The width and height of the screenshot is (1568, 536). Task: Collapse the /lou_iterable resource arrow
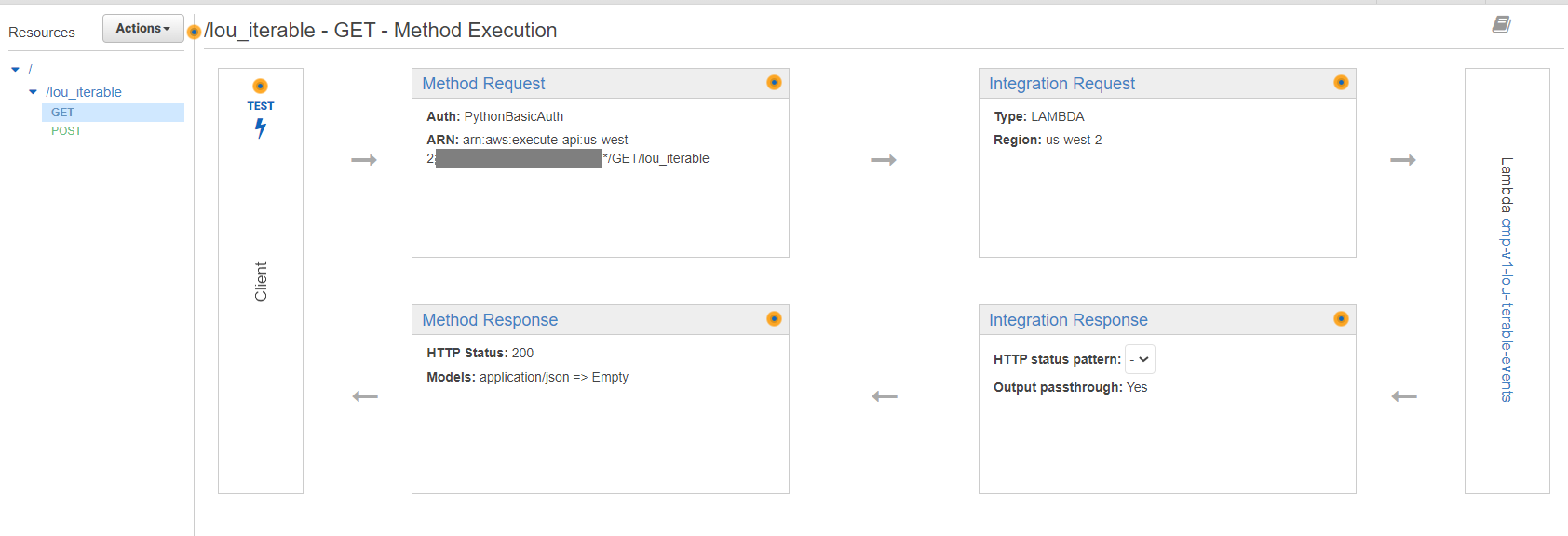tap(34, 92)
